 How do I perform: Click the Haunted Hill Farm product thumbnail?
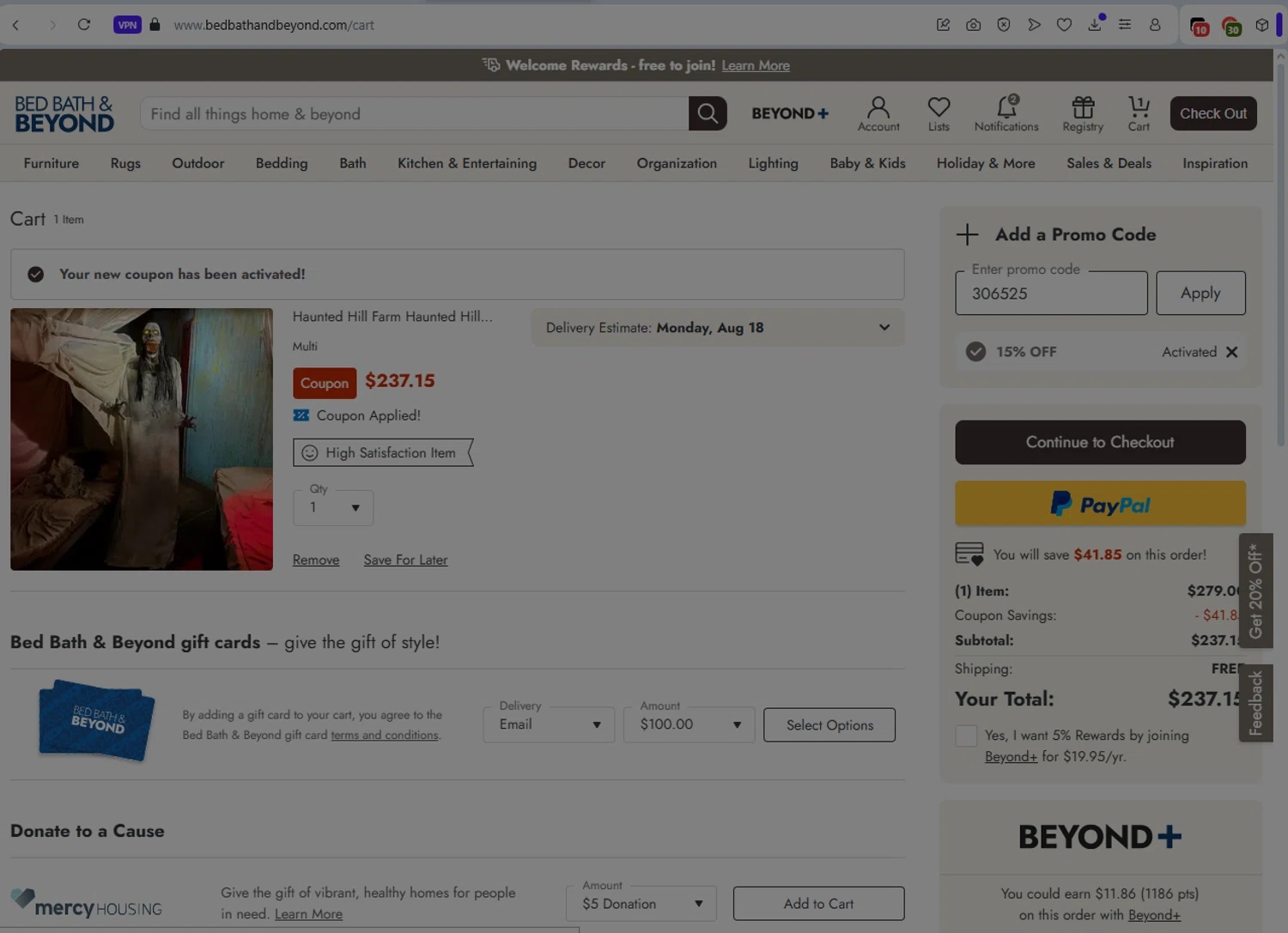coord(142,439)
